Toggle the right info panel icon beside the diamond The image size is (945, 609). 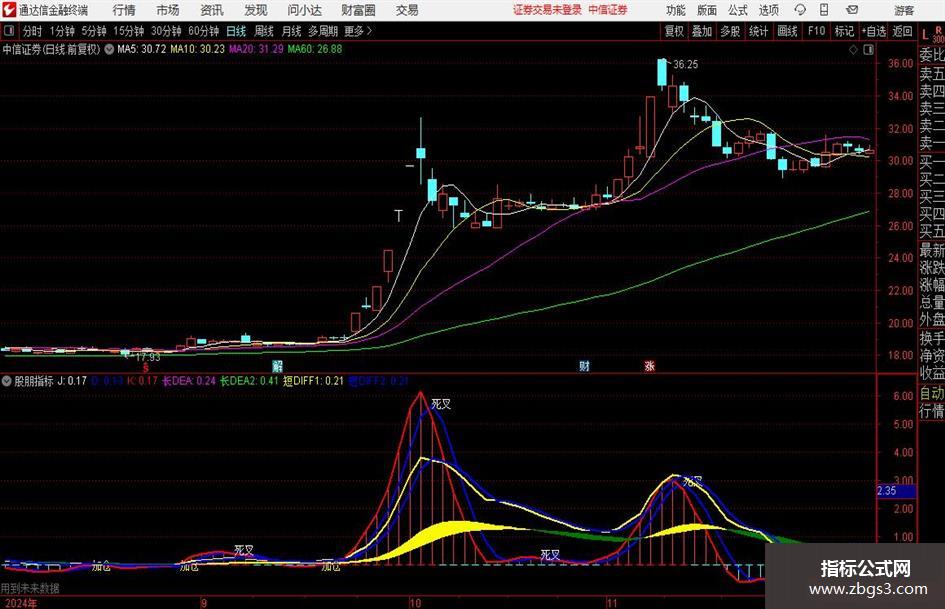coord(868,49)
